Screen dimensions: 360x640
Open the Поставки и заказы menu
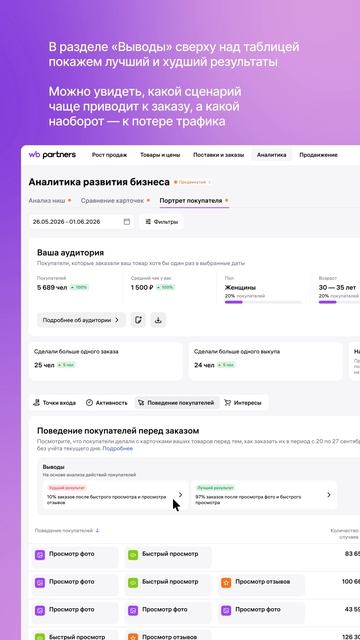coord(218,155)
